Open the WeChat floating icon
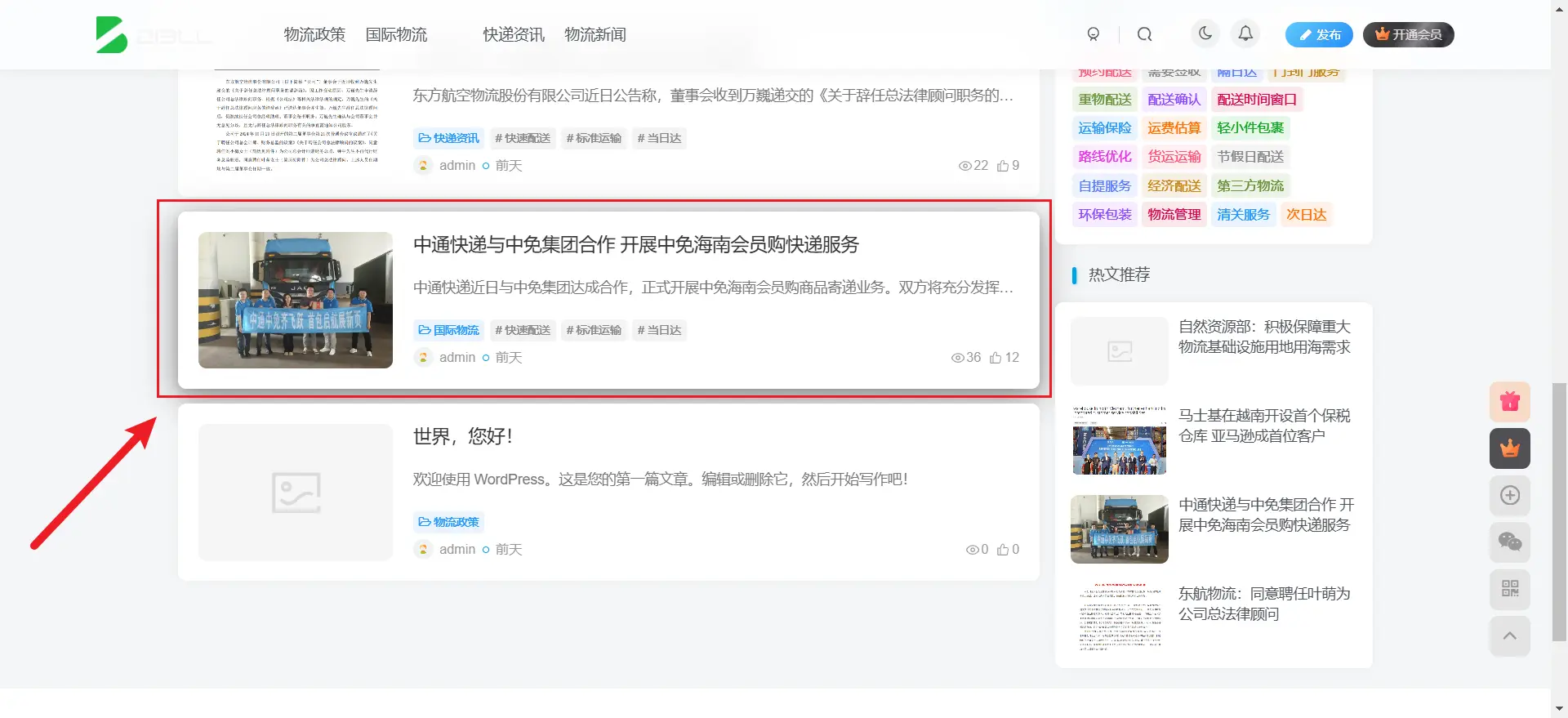The height and width of the screenshot is (718, 1568). coord(1509,542)
